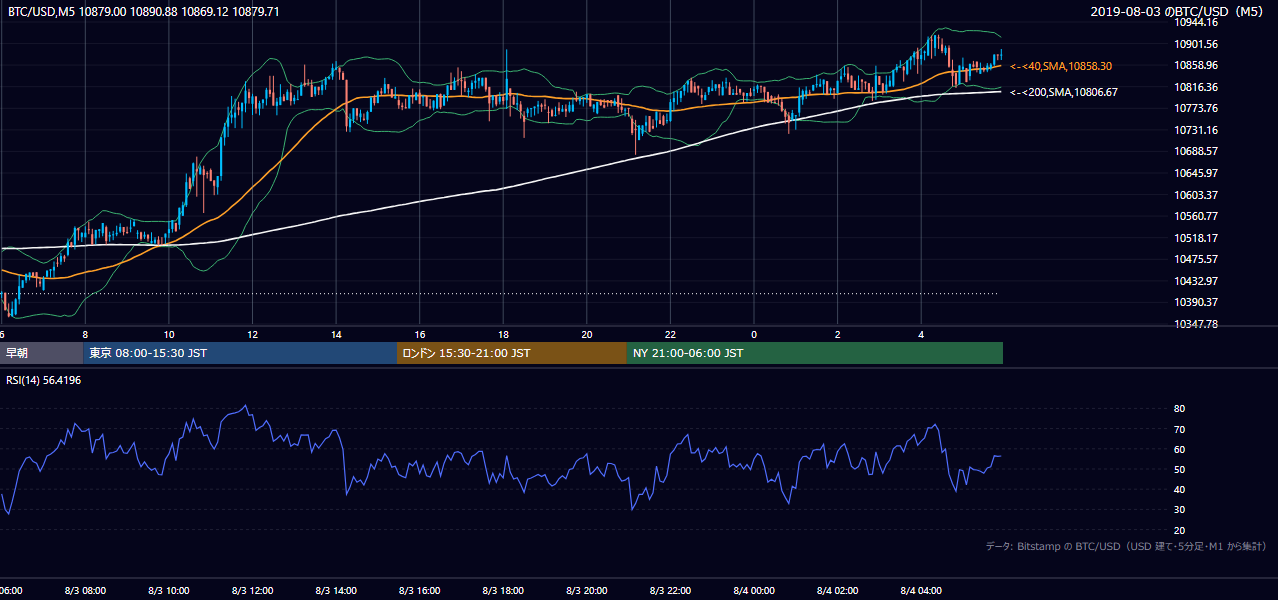Click RSI scale value 80
This screenshot has width=1278, height=600.
(1179, 409)
